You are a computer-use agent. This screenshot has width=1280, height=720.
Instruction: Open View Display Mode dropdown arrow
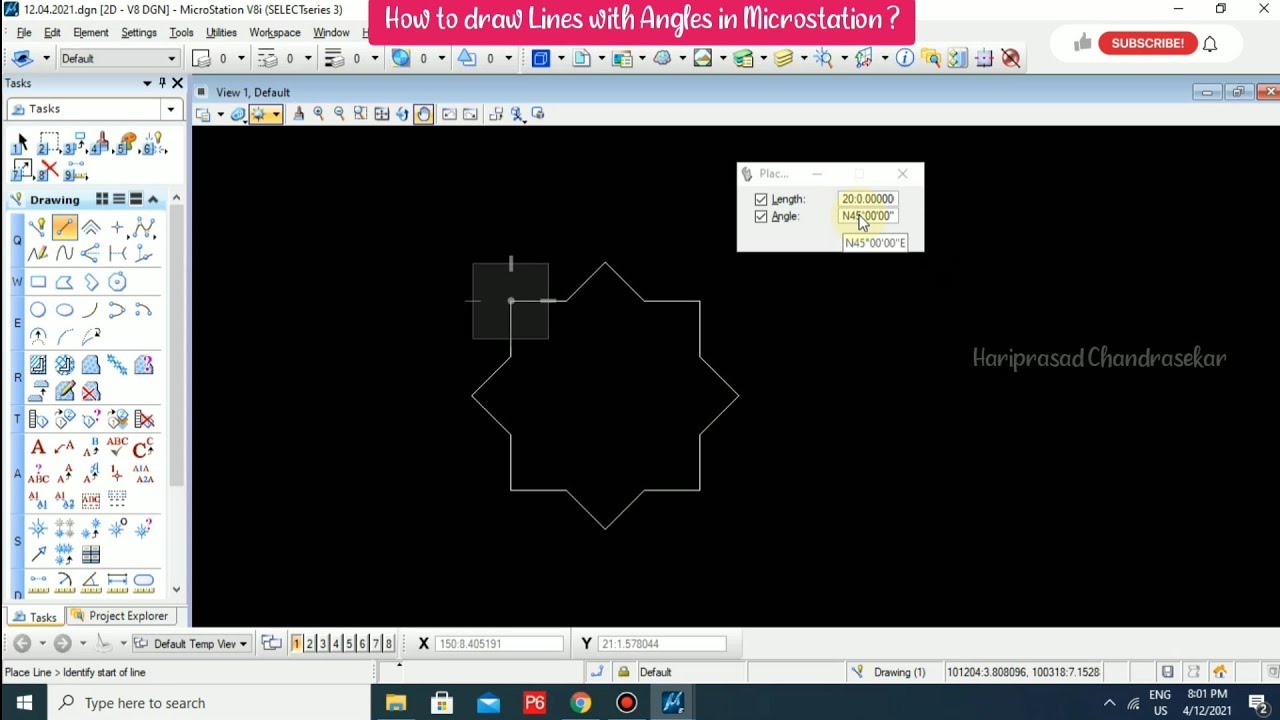[x=276, y=114]
